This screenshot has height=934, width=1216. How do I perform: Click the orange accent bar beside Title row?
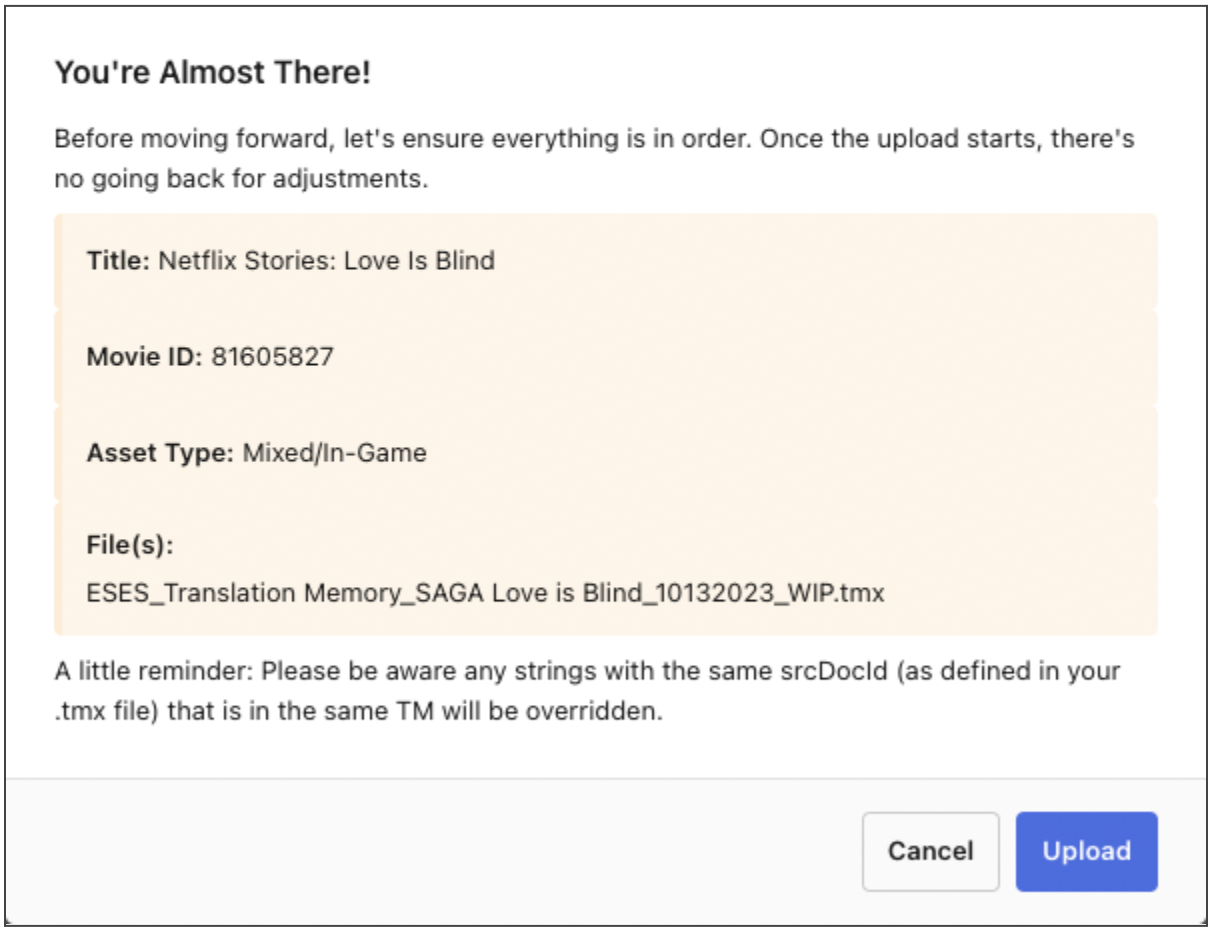(58, 261)
